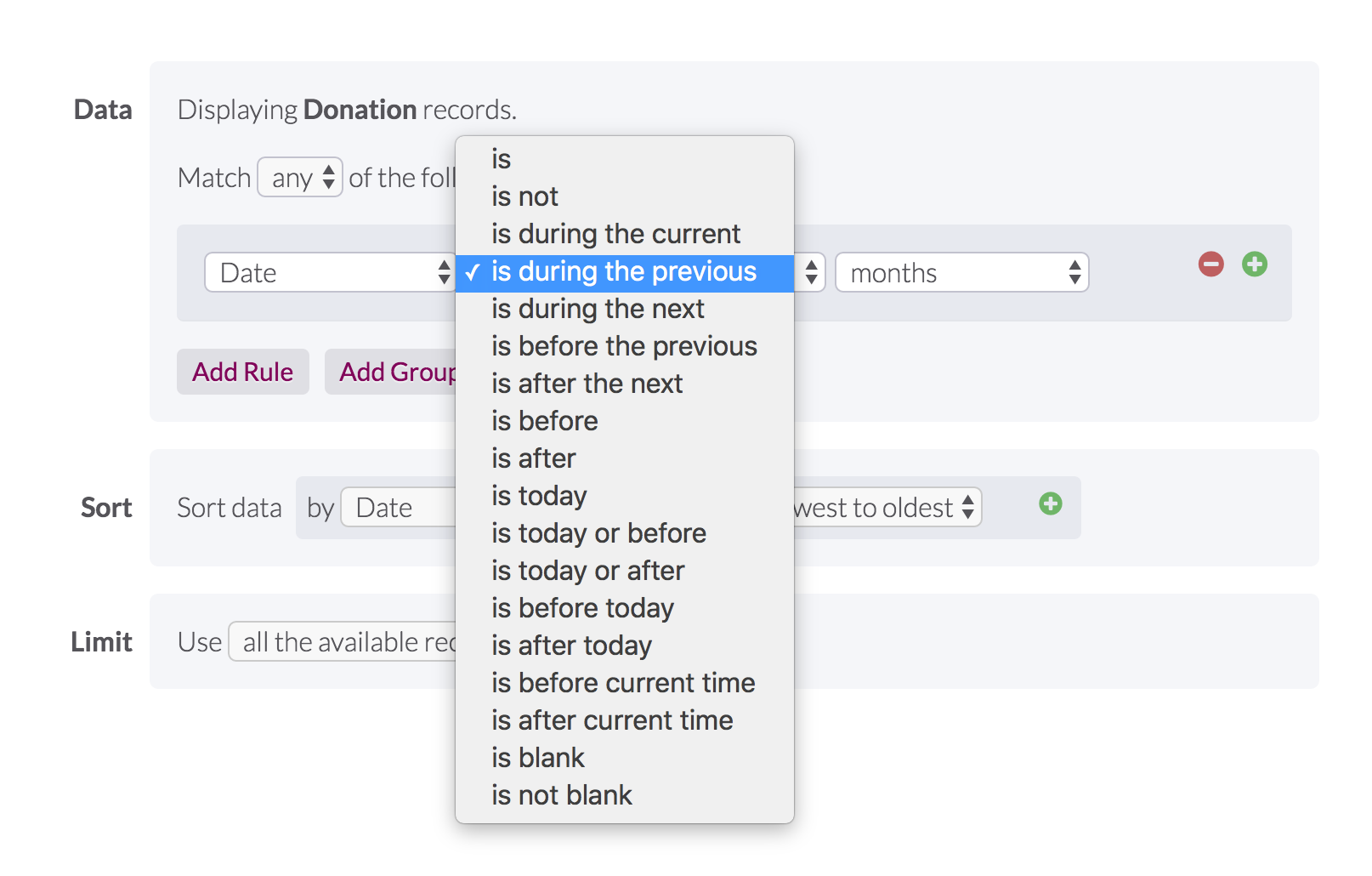Image resolution: width=1372 pixels, height=876 pixels.
Task: Select 'is blank' from the list
Action: (x=537, y=759)
